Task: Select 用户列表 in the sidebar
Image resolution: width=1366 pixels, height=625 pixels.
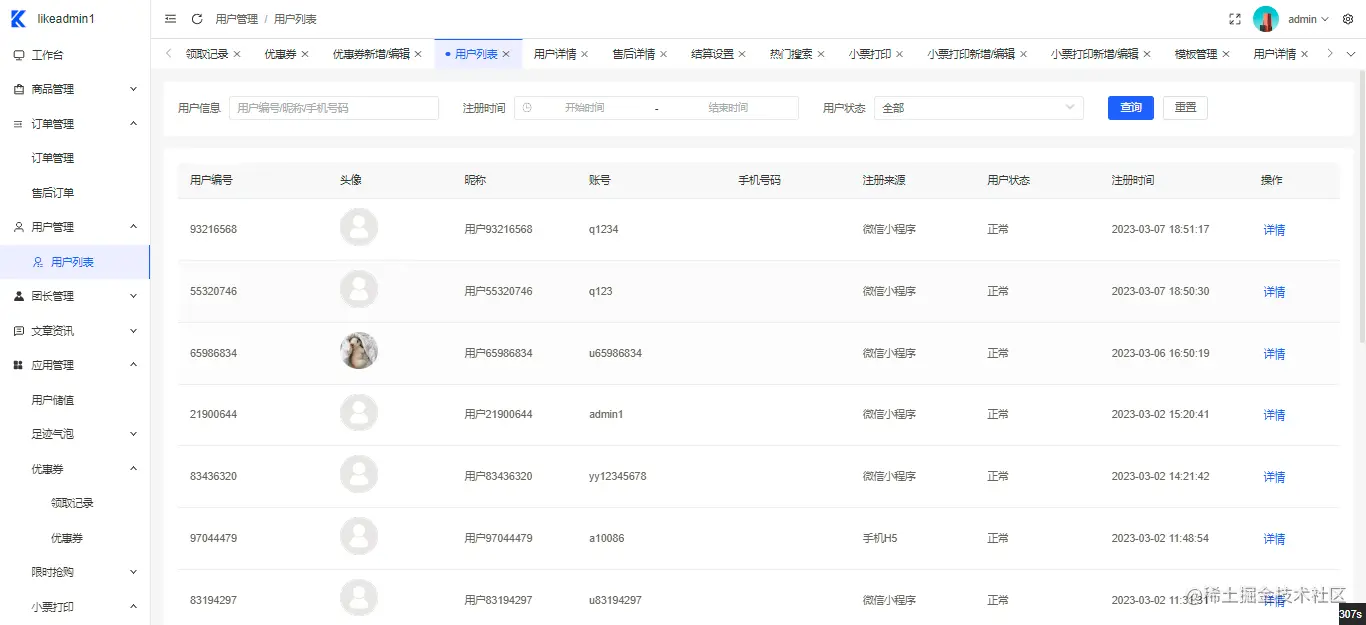Action: pyautogui.click(x=75, y=262)
